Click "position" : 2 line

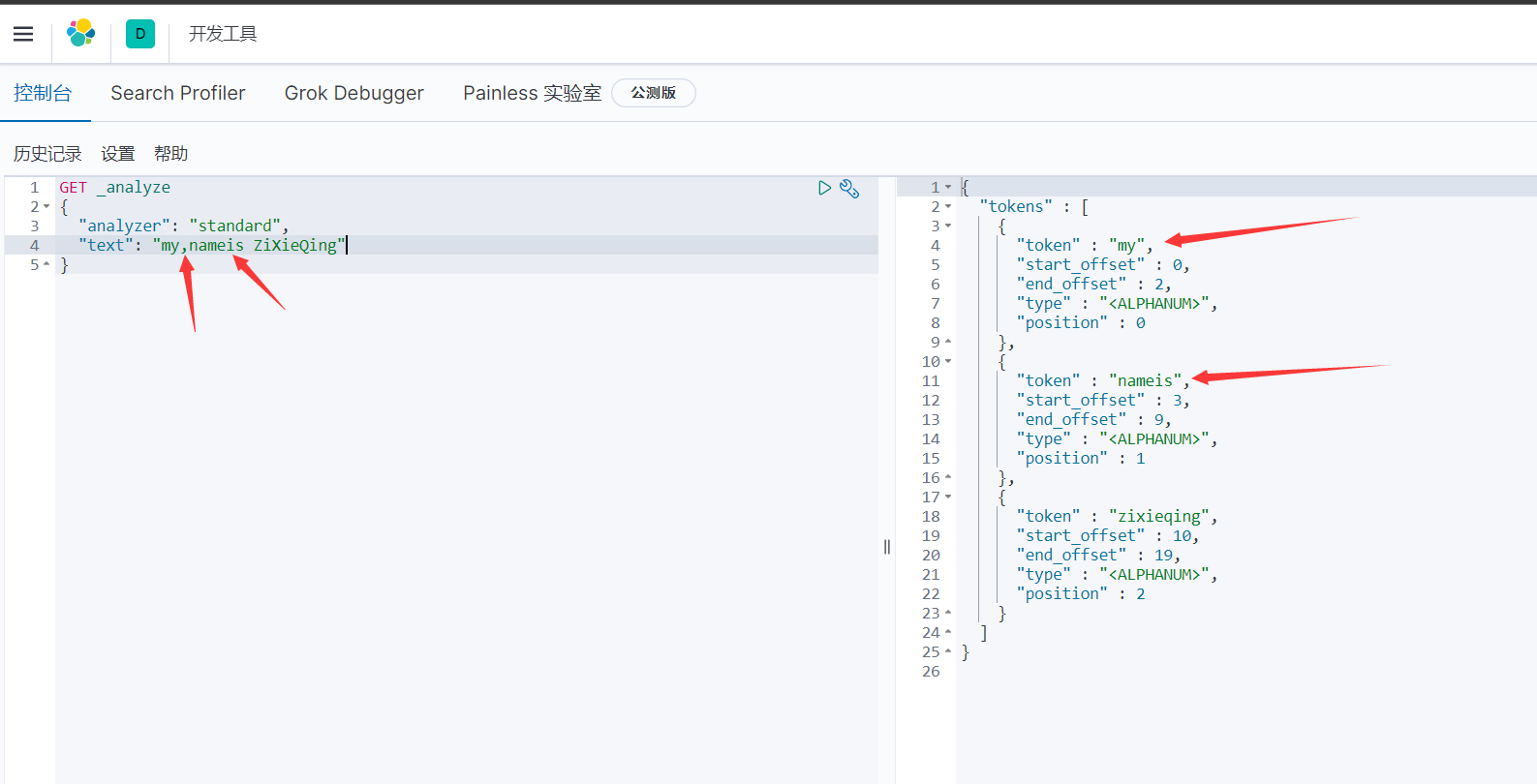(x=1081, y=594)
